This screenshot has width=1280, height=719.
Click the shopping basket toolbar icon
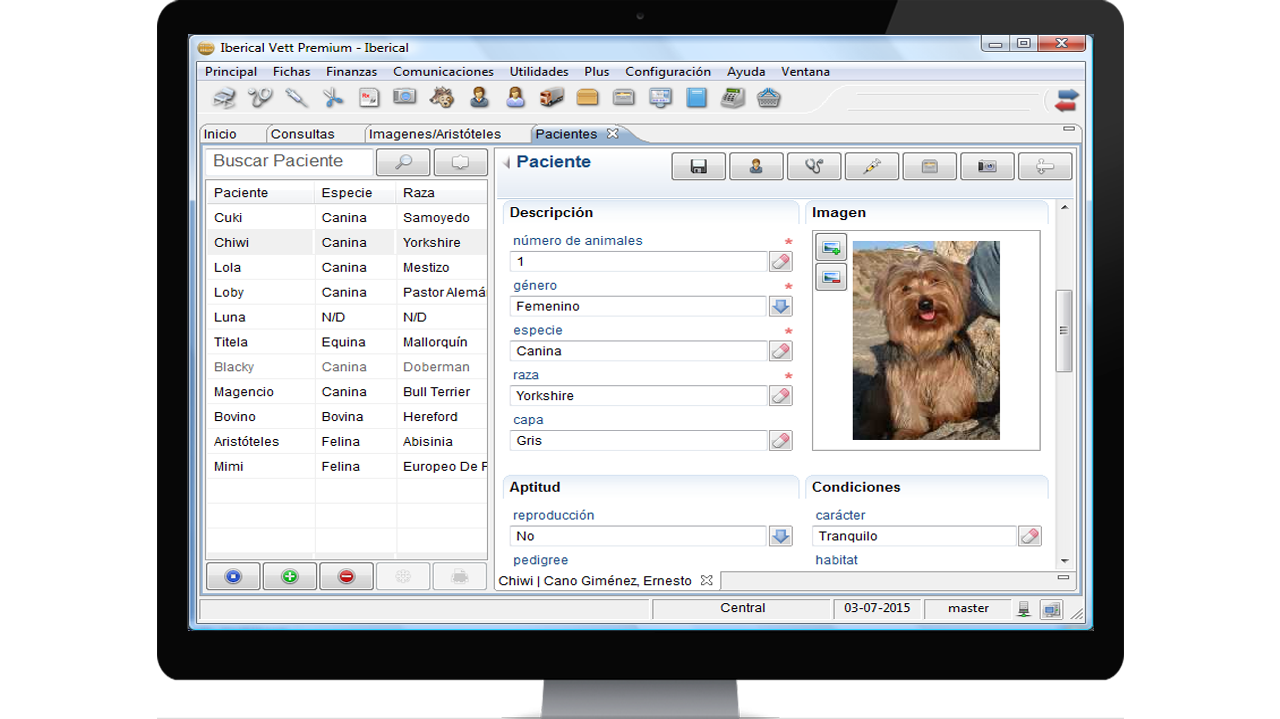point(769,98)
